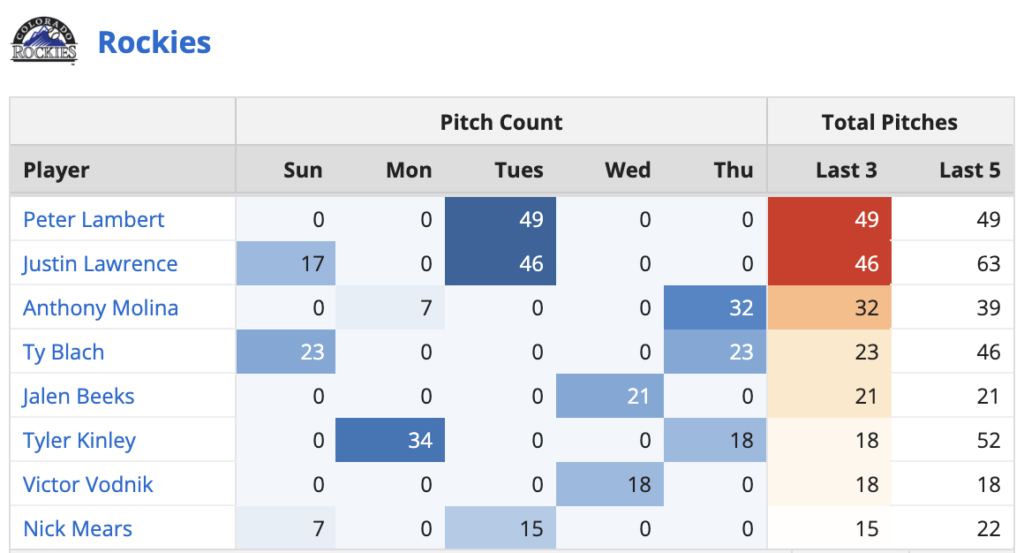Sort by the Wed column header
The width and height of the screenshot is (1024, 553).
628,170
